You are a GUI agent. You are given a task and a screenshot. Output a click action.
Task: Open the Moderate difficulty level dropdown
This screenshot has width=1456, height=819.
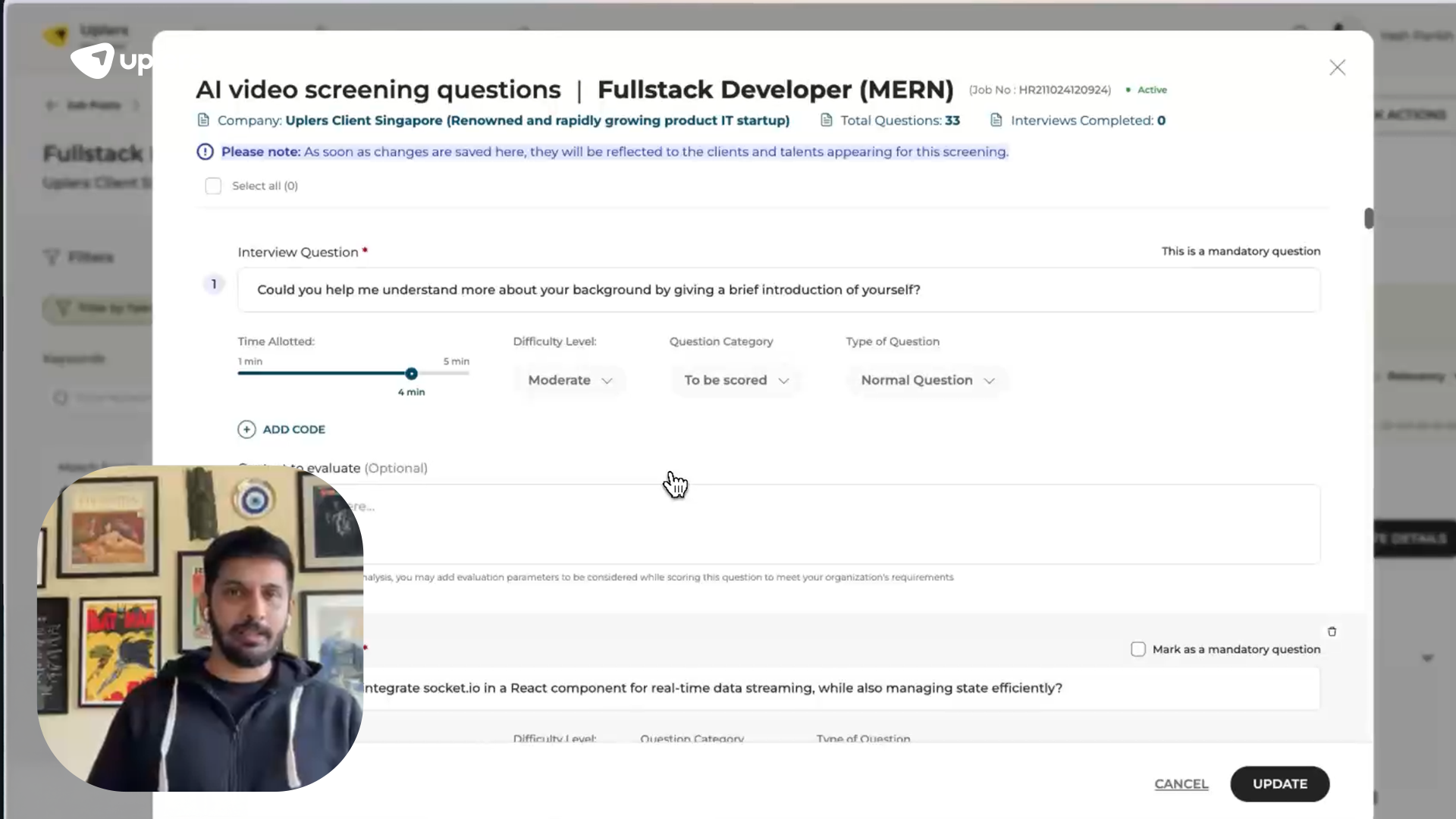pyautogui.click(x=570, y=380)
